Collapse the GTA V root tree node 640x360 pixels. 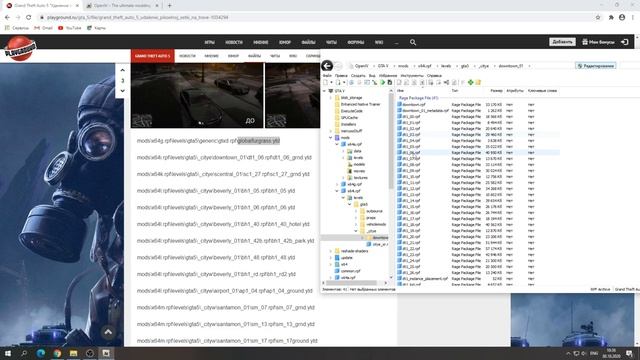coord(324,91)
